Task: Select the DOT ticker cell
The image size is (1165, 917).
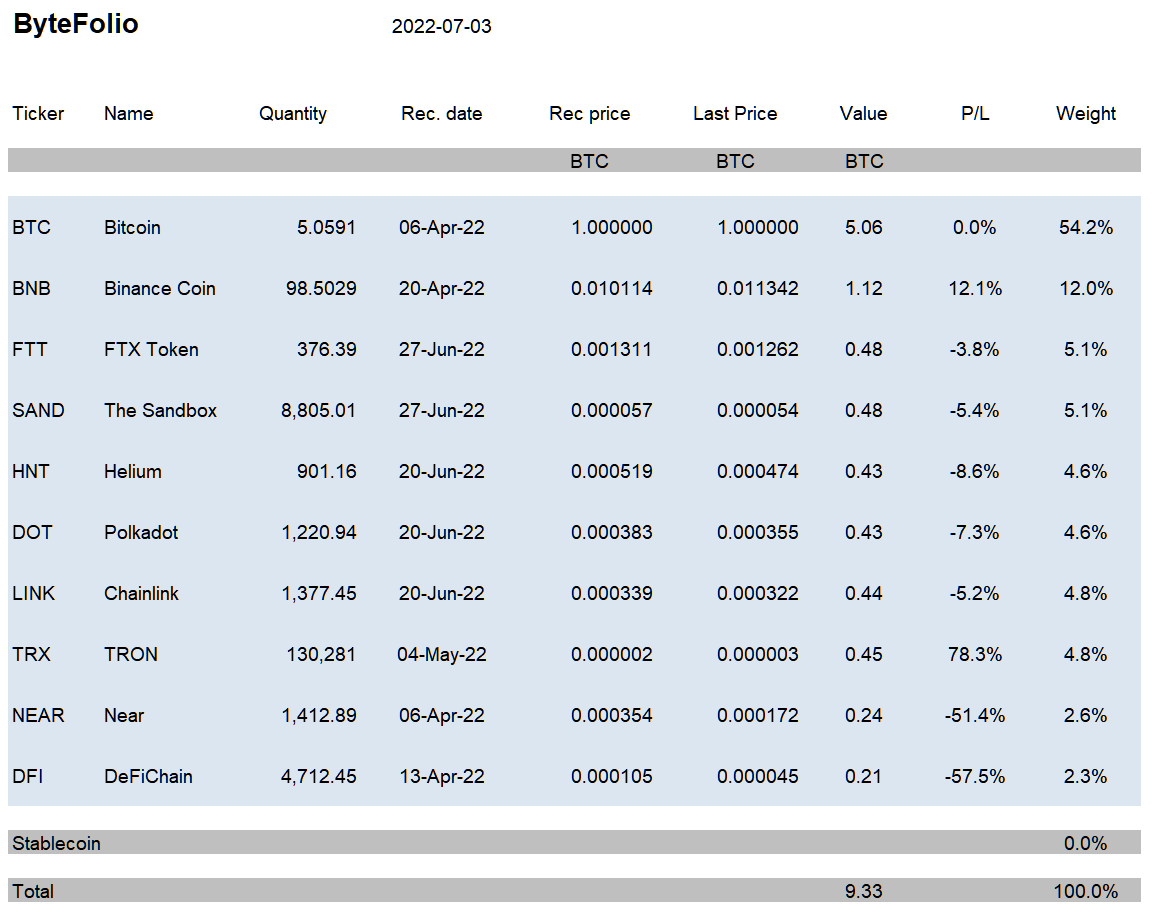Action: click(32, 532)
